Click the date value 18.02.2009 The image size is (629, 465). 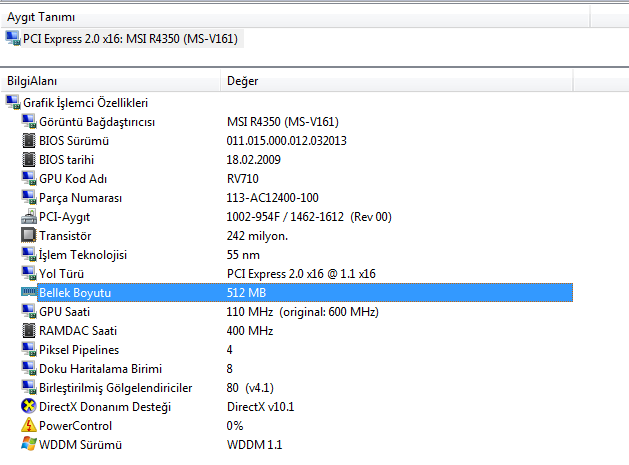click(254, 160)
